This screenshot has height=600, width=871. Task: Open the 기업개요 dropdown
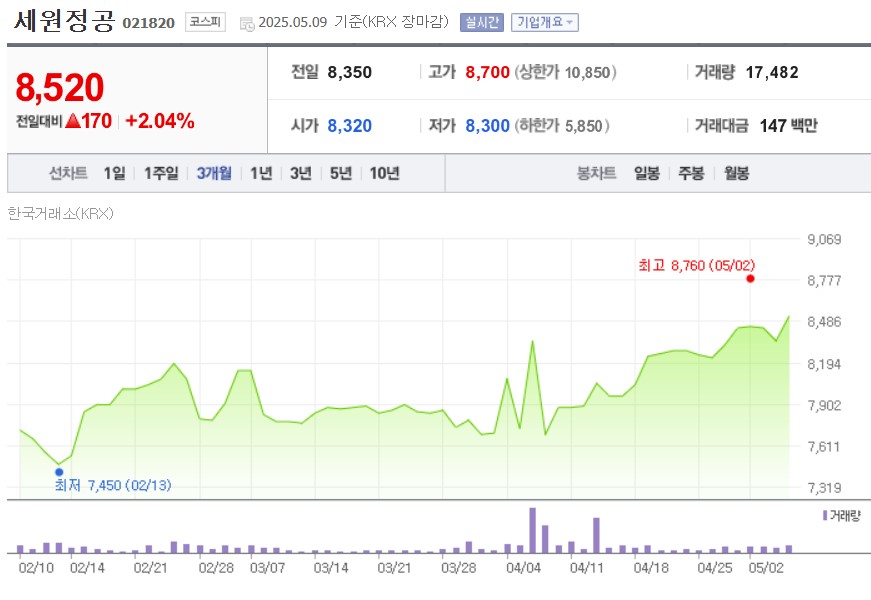tap(544, 22)
